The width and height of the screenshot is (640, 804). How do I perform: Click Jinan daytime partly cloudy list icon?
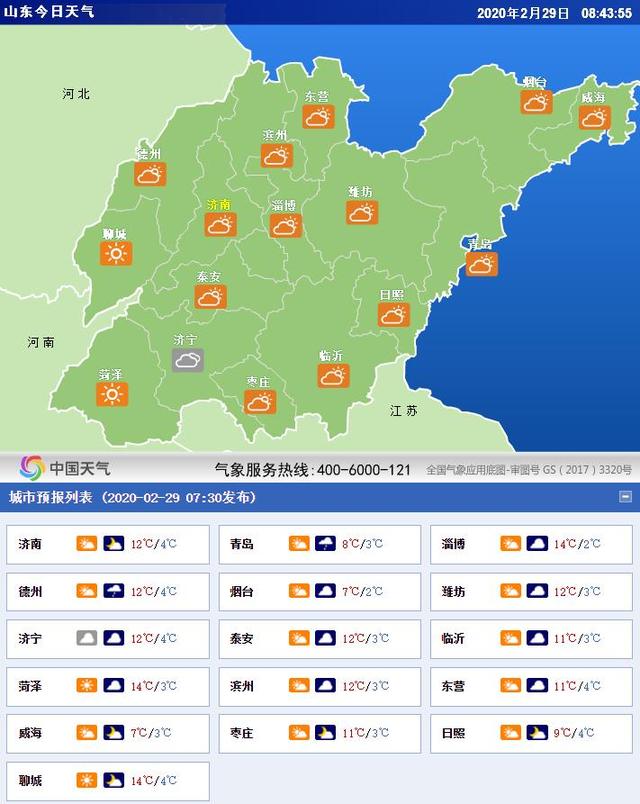click(x=87, y=544)
